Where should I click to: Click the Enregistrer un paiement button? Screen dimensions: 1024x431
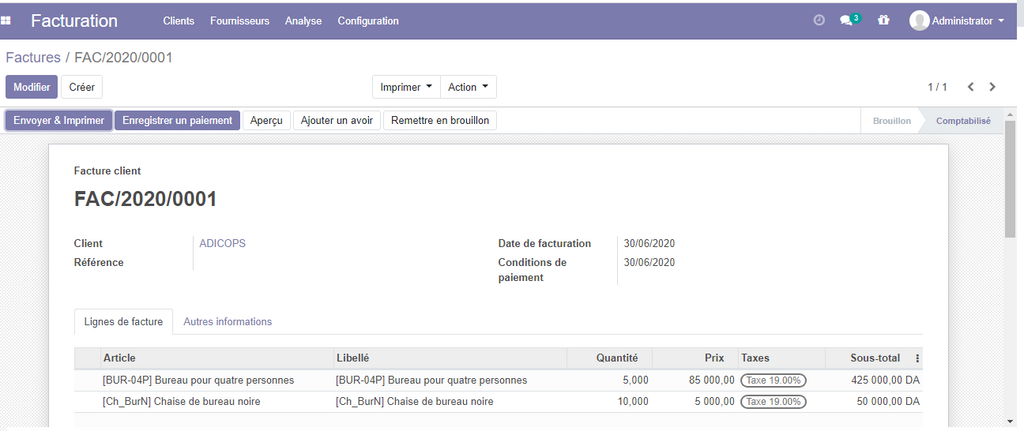coord(176,120)
